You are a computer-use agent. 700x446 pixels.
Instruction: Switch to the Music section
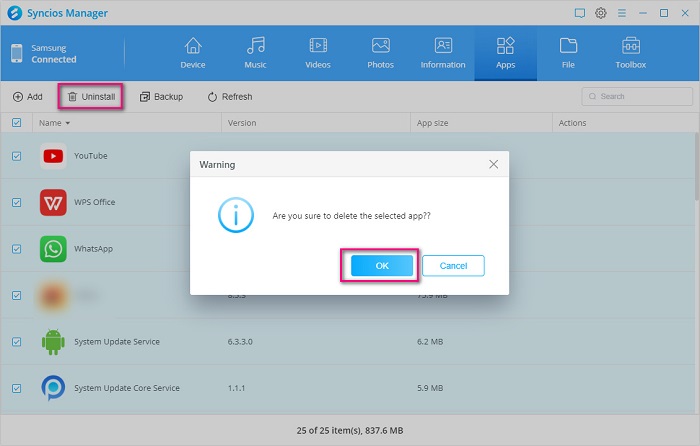(256, 52)
